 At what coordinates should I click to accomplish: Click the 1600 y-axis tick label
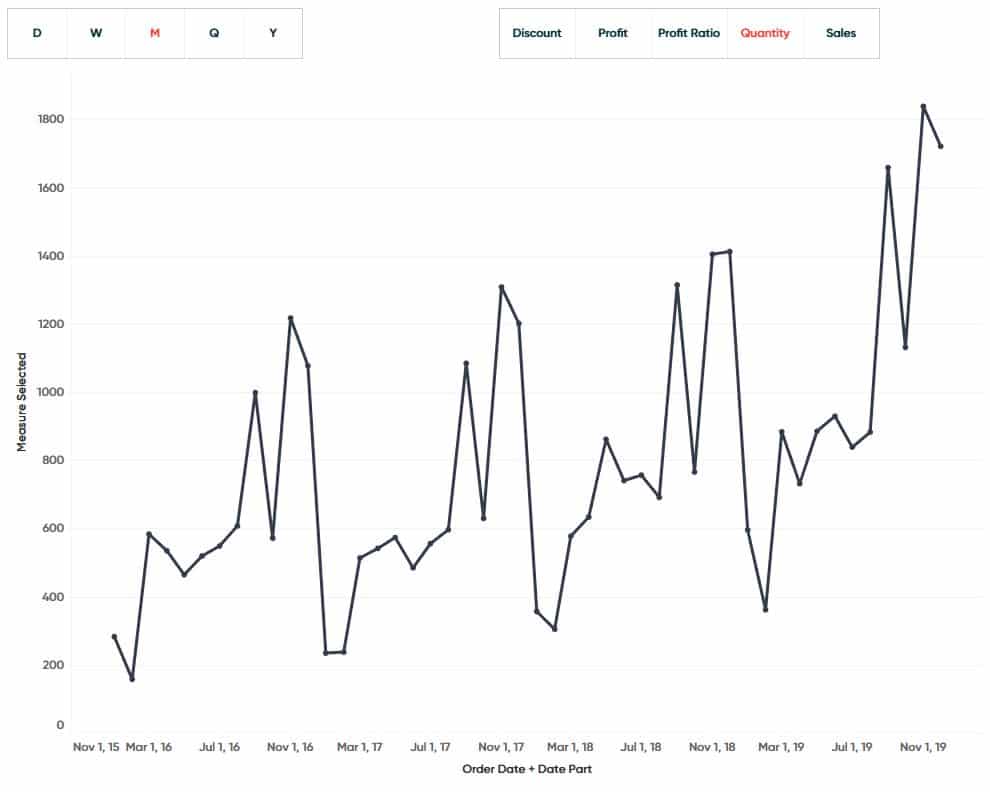[x=51, y=188]
